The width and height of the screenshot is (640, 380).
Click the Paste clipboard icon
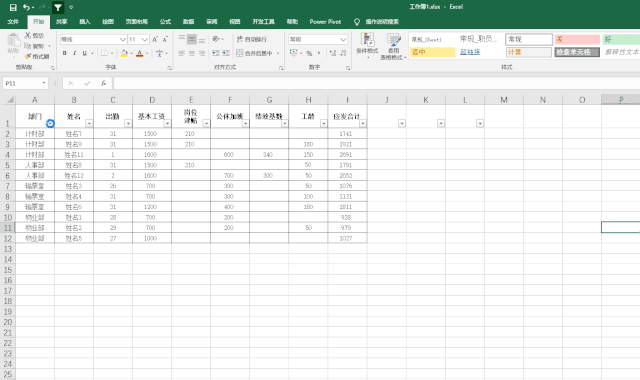13,41
